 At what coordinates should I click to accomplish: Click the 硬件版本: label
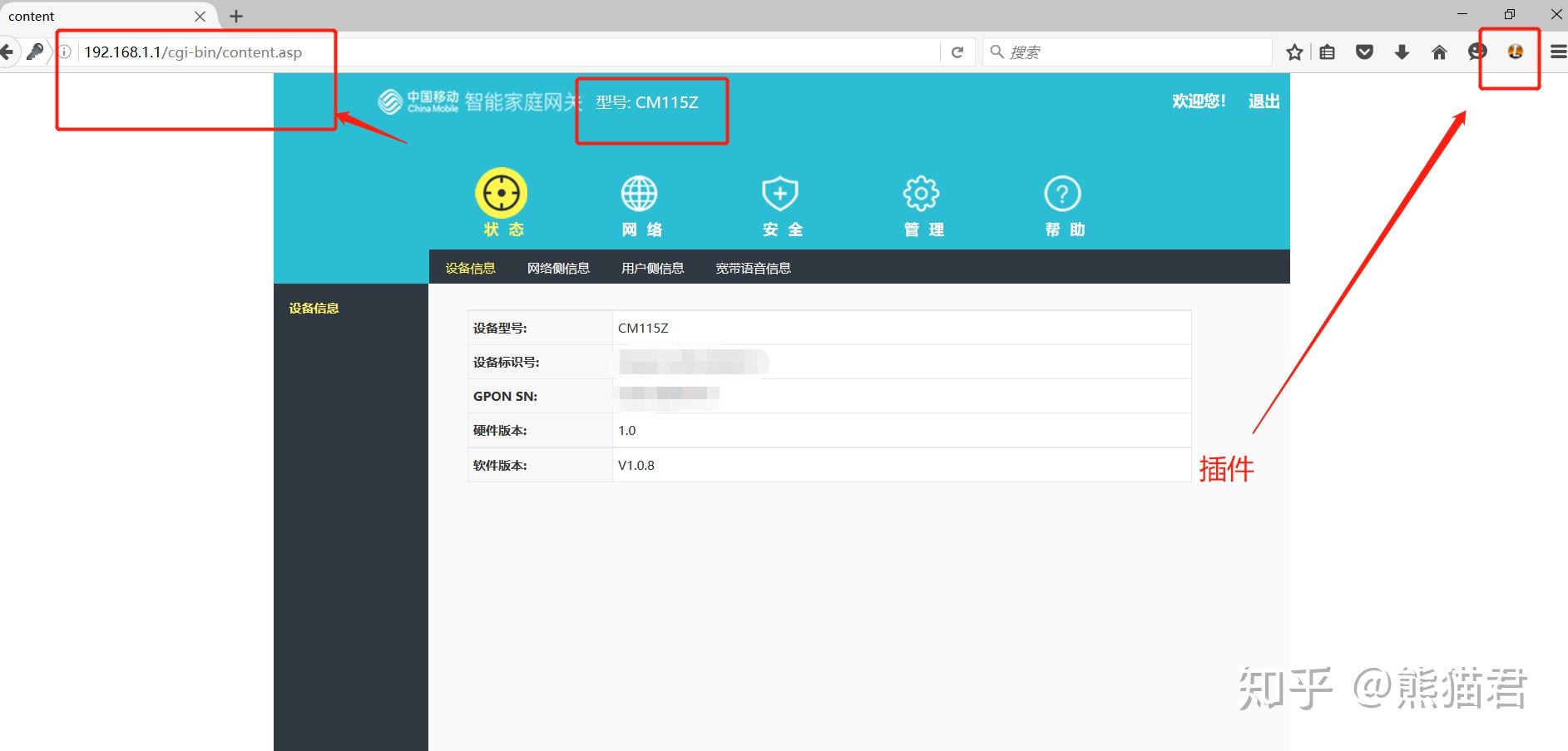[500, 430]
